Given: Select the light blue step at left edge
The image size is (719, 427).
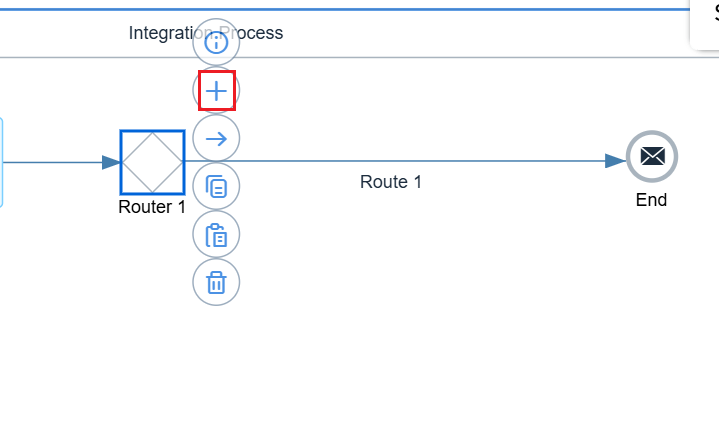Looking at the screenshot, I should [x=1, y=162].
